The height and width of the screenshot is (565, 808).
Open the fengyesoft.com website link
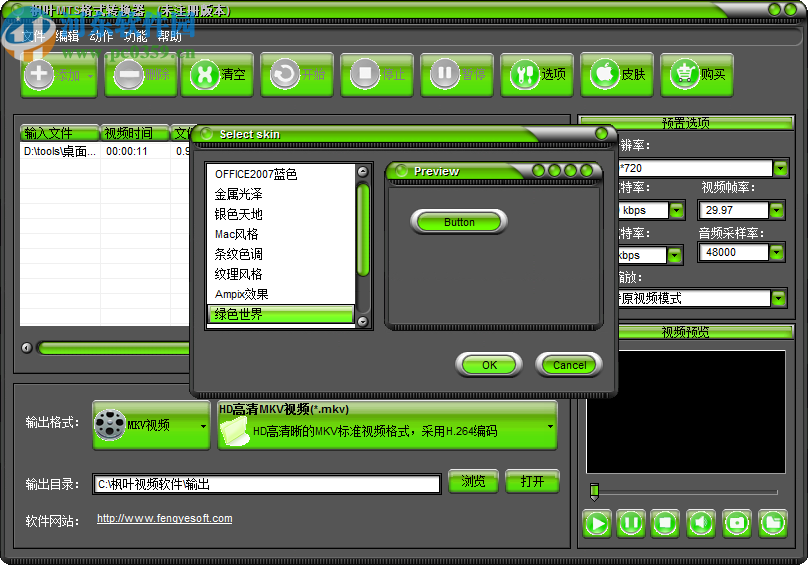(x=164, y=518)
